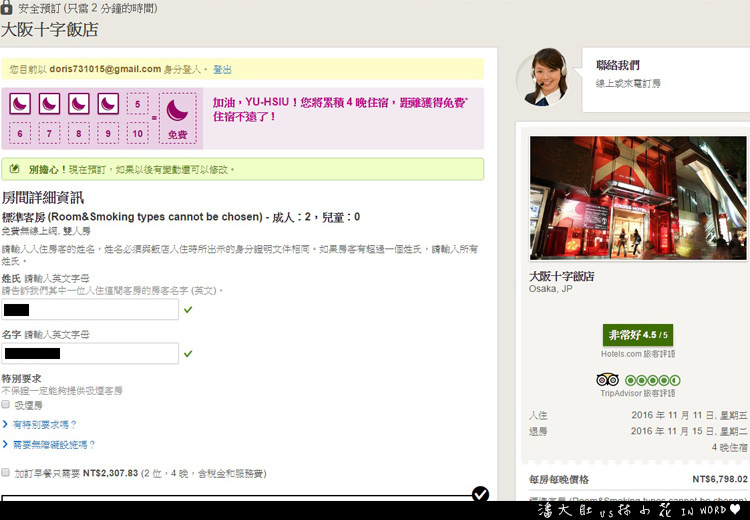This screenshot has width=750, height=520.
Task: Click the Osaka cross hotel photo
Action: [638, 198]
